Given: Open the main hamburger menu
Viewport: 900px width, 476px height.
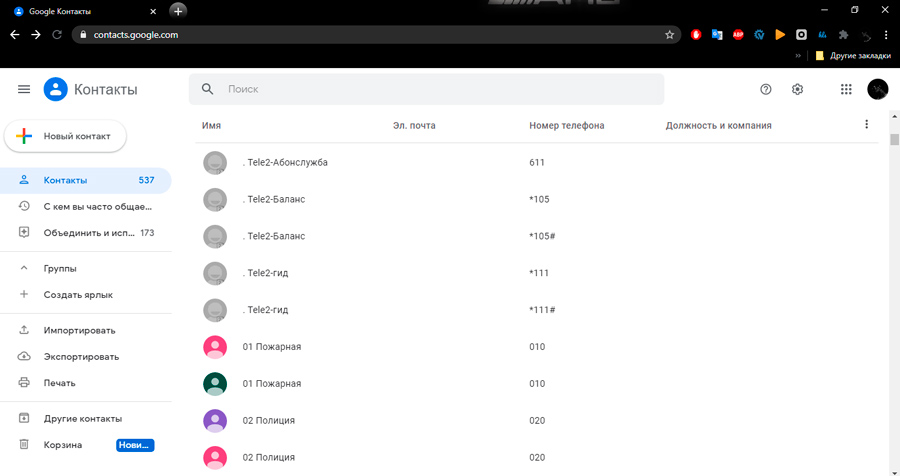Looking at the screenshot, I should pos(24,89).
